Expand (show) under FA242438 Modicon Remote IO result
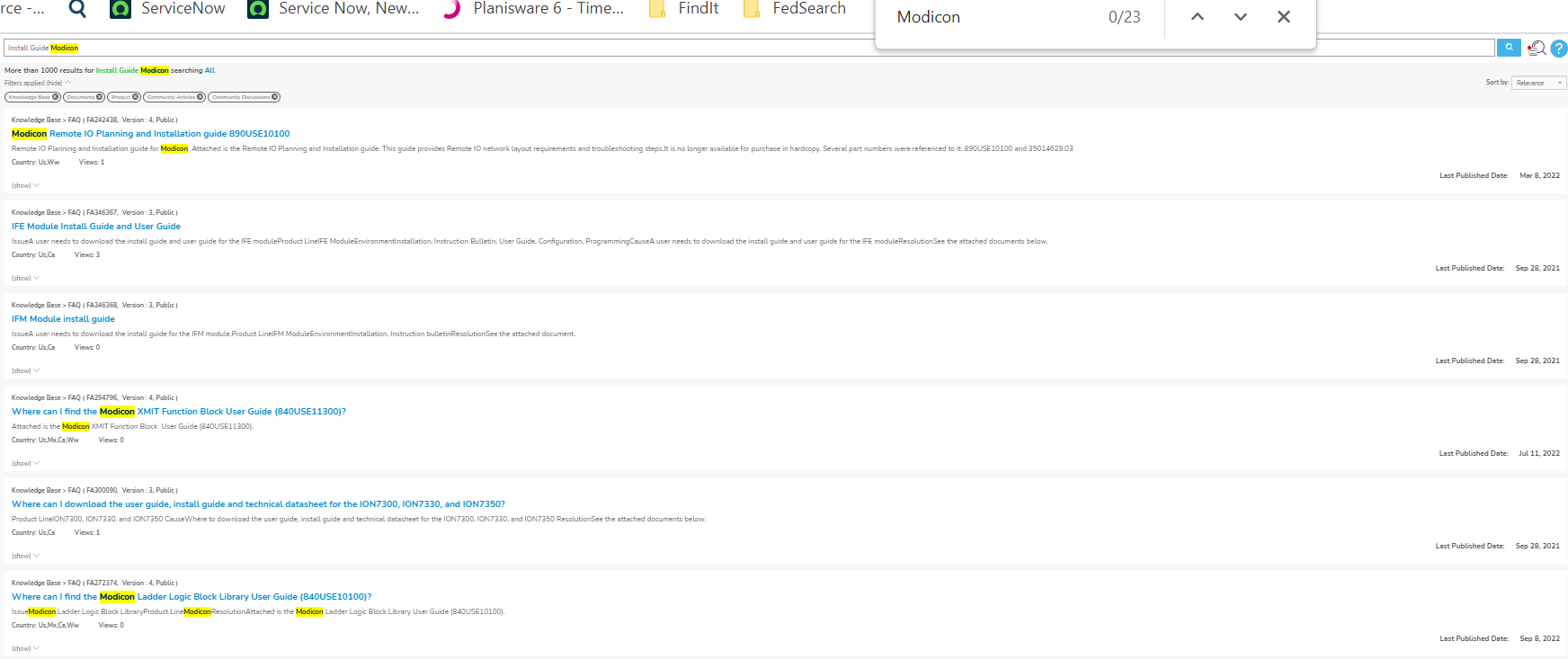The height and width of the screenshot is (659, 1568). 25,185
